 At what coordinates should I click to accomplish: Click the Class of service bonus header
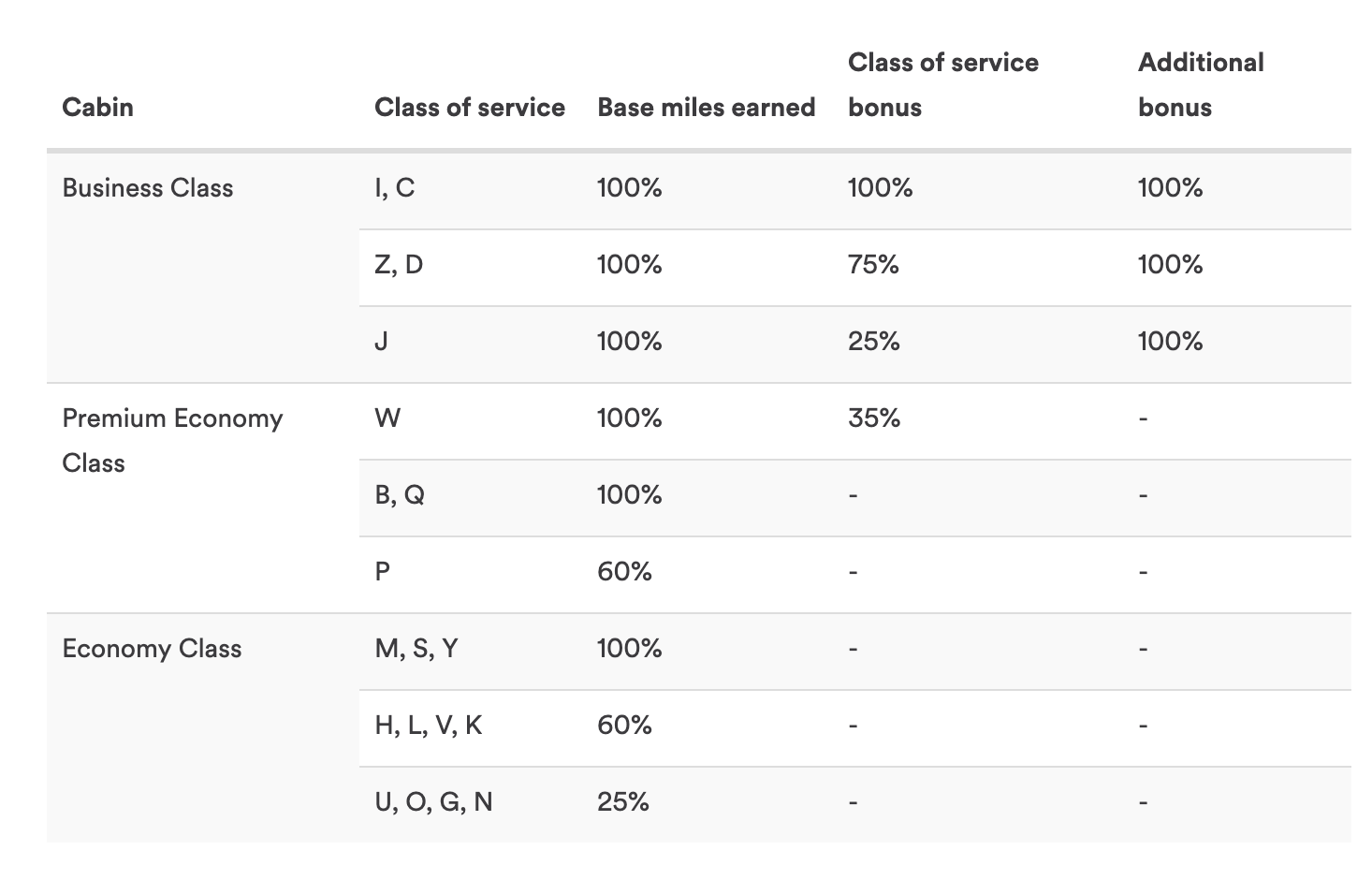(x=942, y=85)
